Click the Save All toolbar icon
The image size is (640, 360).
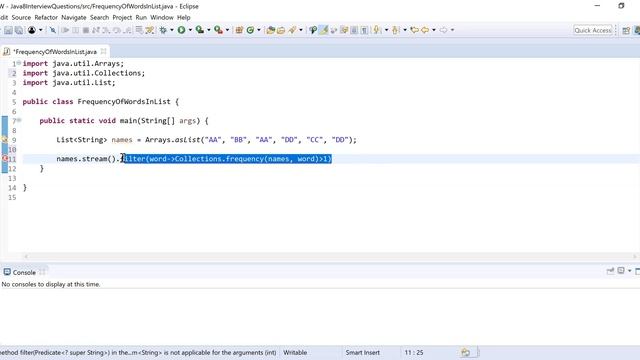point(19,30)
